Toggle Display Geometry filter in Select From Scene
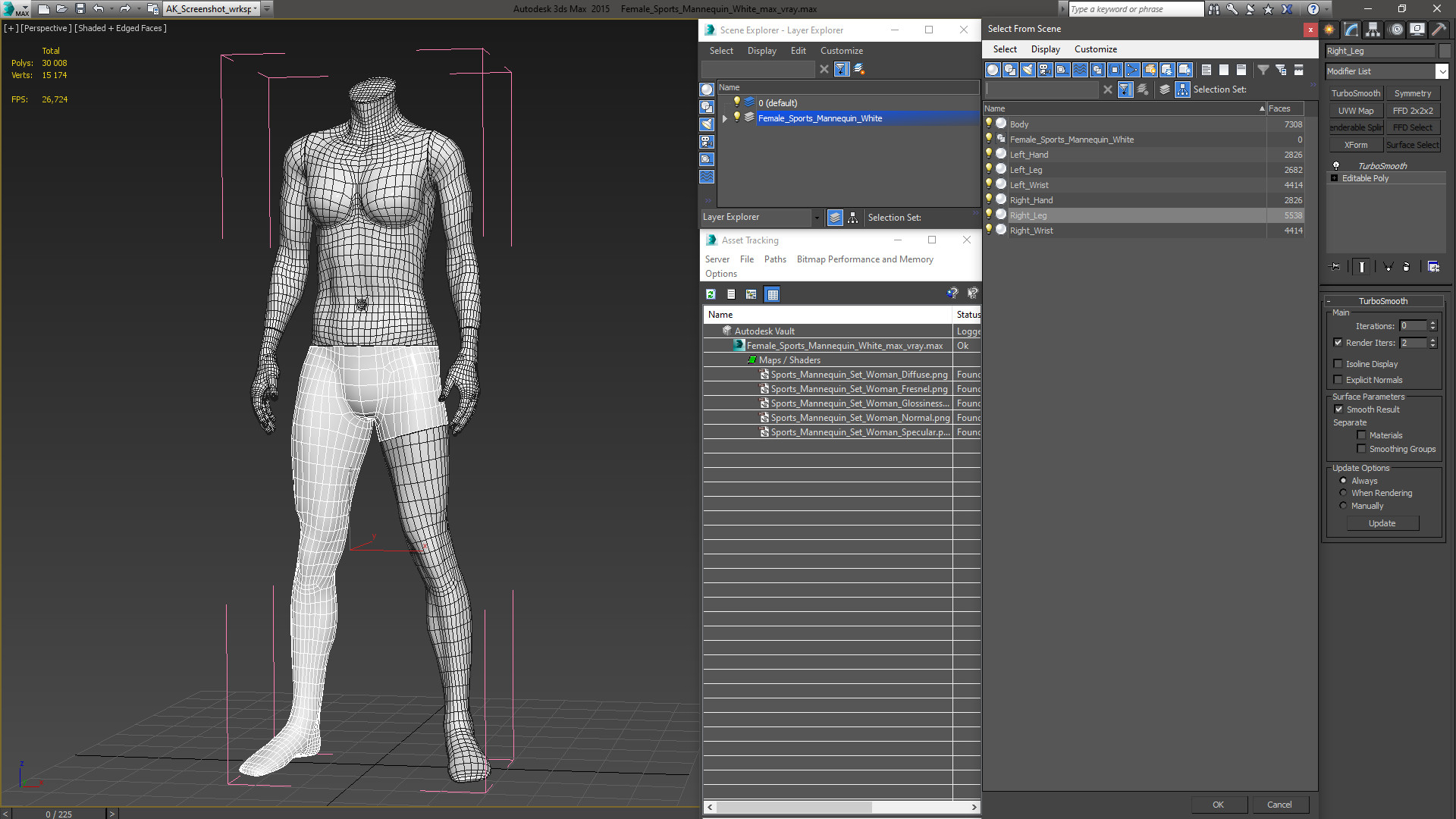 pyautogui.click(x=993, y=70)
